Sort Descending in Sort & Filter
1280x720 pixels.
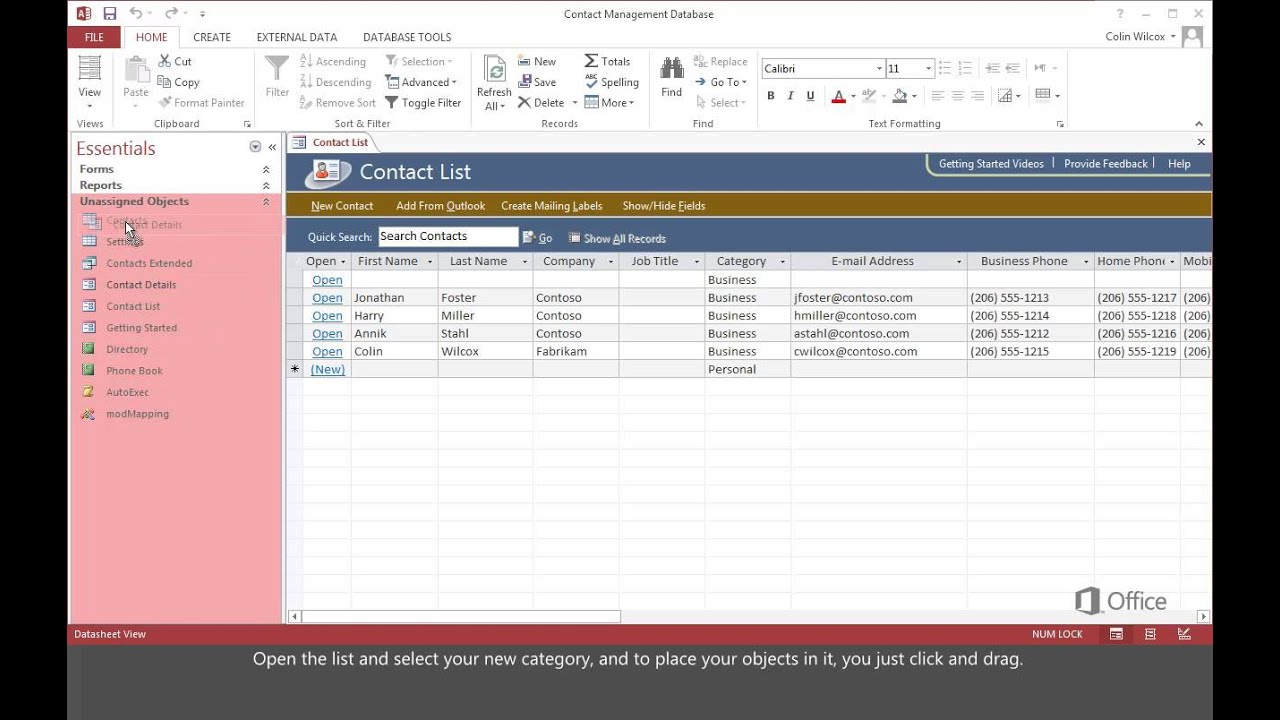coord(335,82)
